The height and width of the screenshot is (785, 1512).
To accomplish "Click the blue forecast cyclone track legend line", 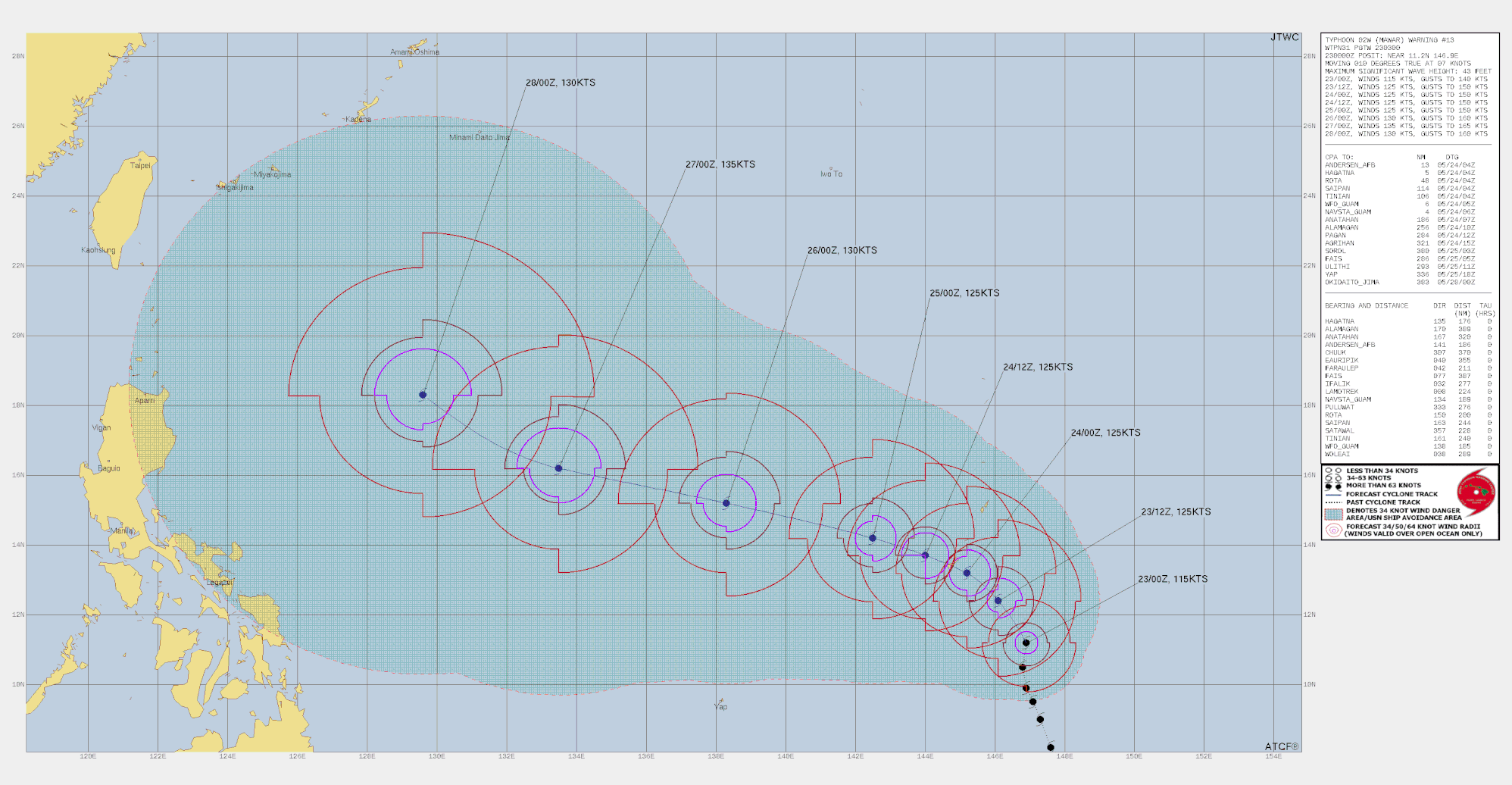I will 1333,494.
